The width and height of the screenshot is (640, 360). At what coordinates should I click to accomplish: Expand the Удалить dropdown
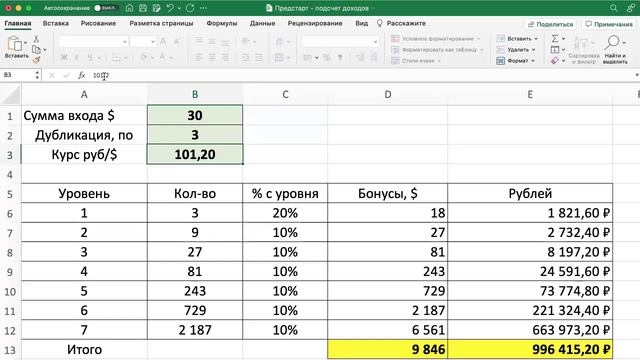click(533, 50)
